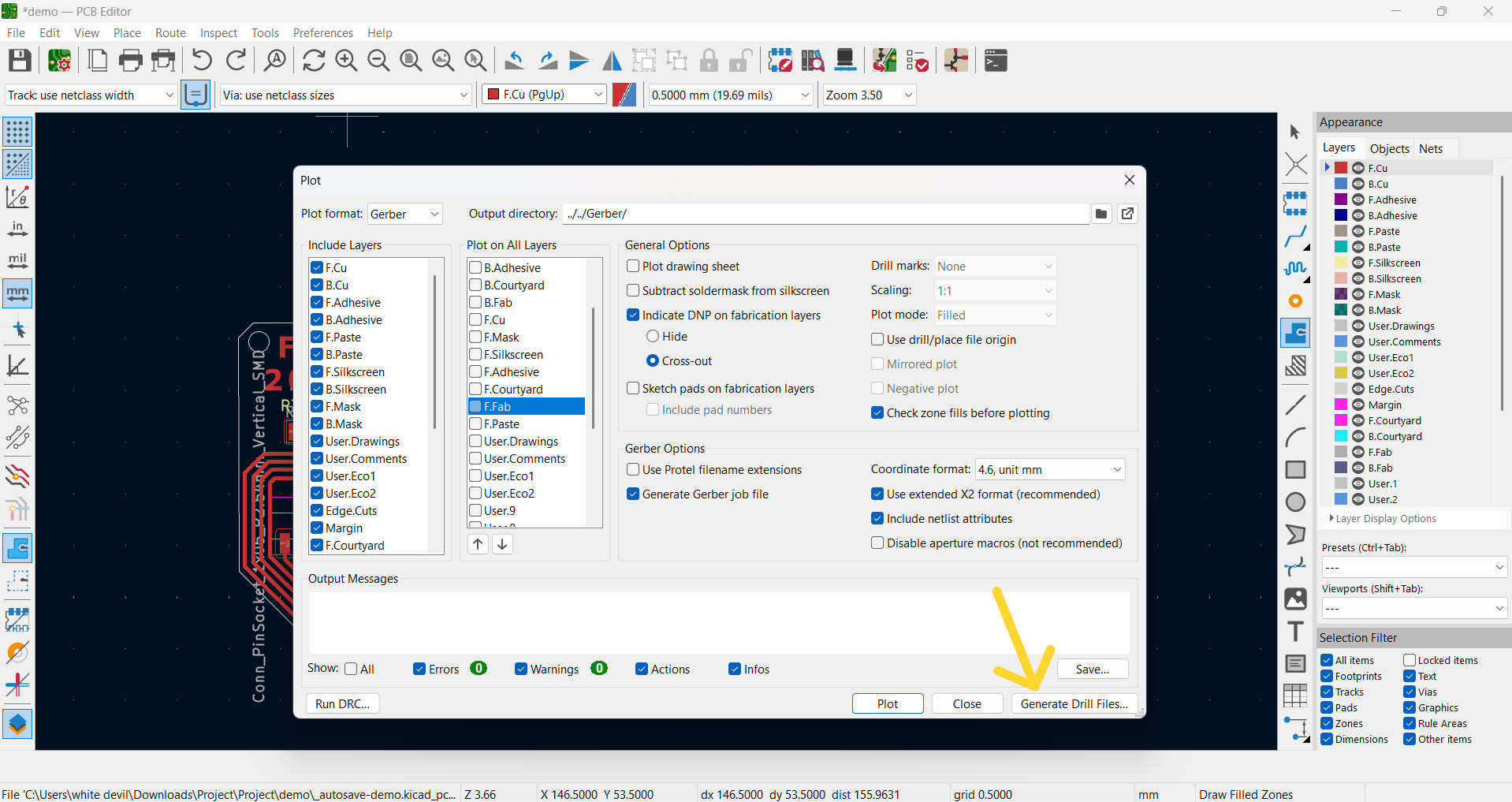Select the Draw circle tool
Viewport: 1512px width, 802px height.
tap(1295, 502)
